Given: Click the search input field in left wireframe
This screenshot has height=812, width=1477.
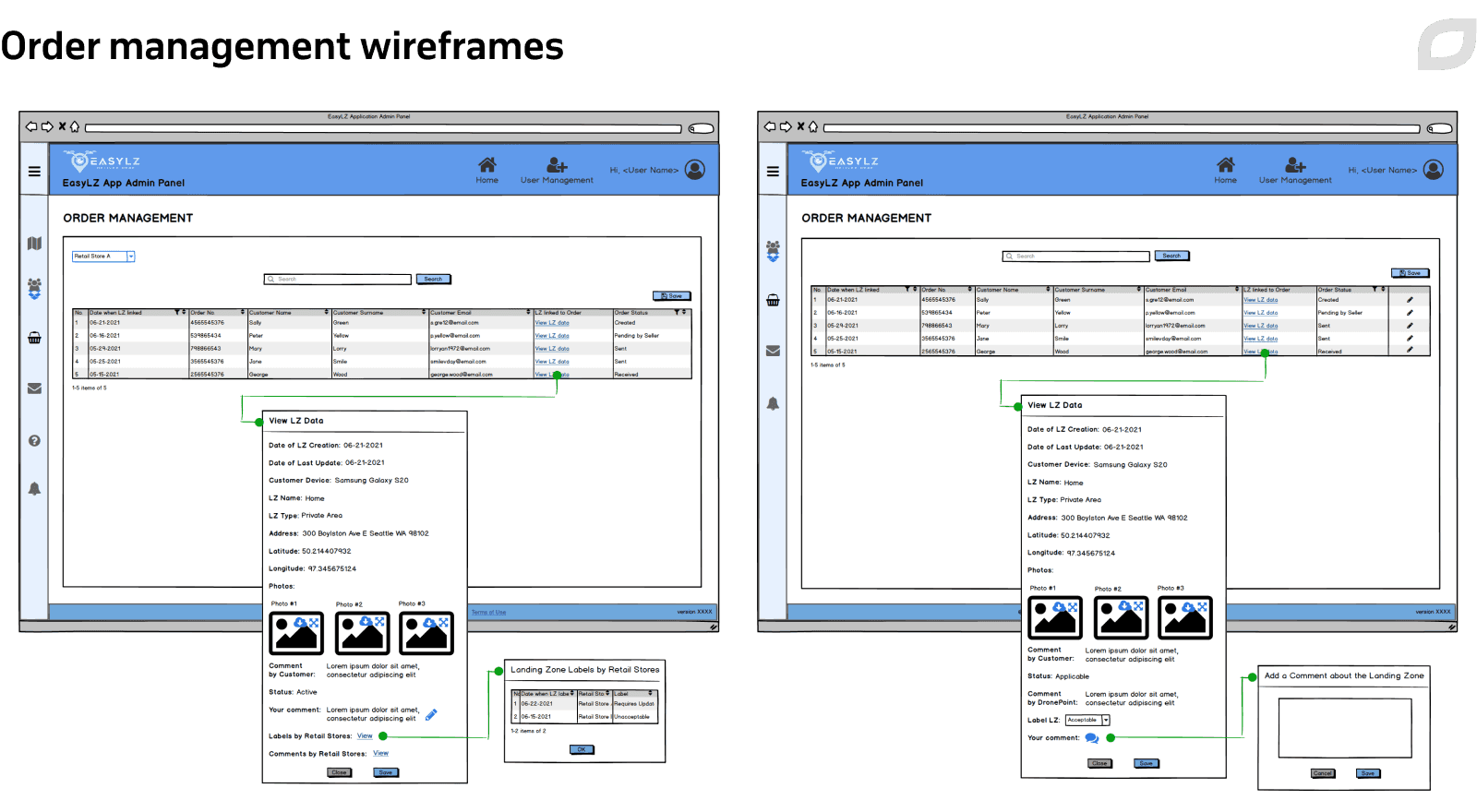Looking at the screenshot, I should 338,279.
